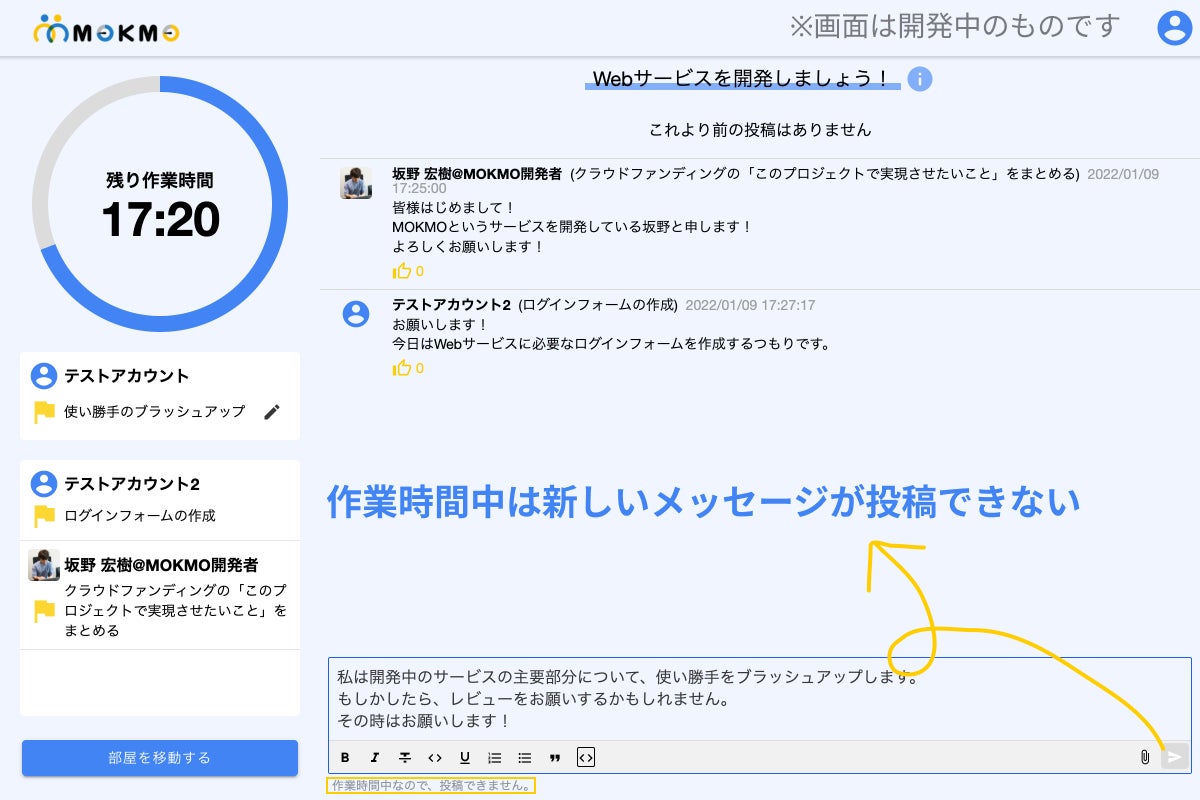The image size is (1200, 800).
Task: Like the post by テストアカウント2
Action: tap(403, 368)
